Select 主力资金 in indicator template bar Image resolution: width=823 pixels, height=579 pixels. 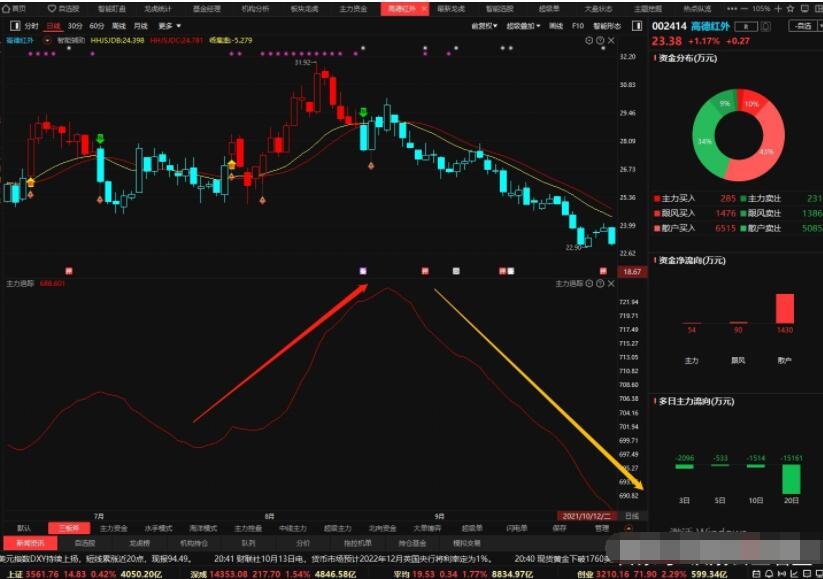(113, 528)
